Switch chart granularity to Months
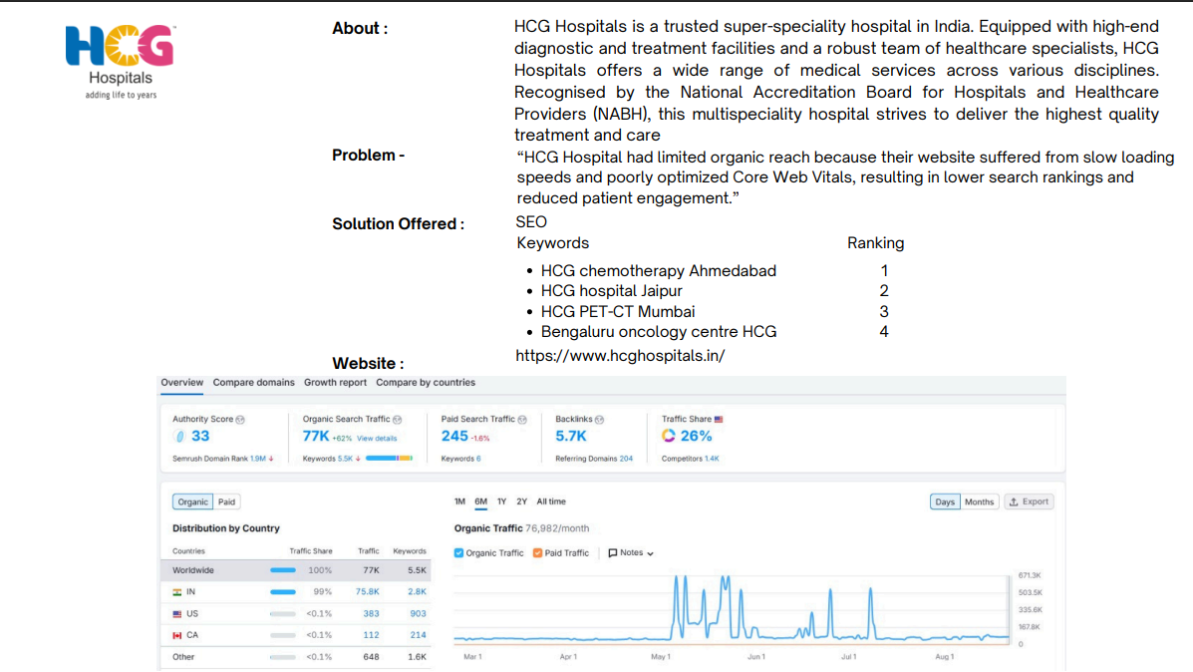Image resolution: width=1193 pixels, height=672 pixels. point(979,502)
